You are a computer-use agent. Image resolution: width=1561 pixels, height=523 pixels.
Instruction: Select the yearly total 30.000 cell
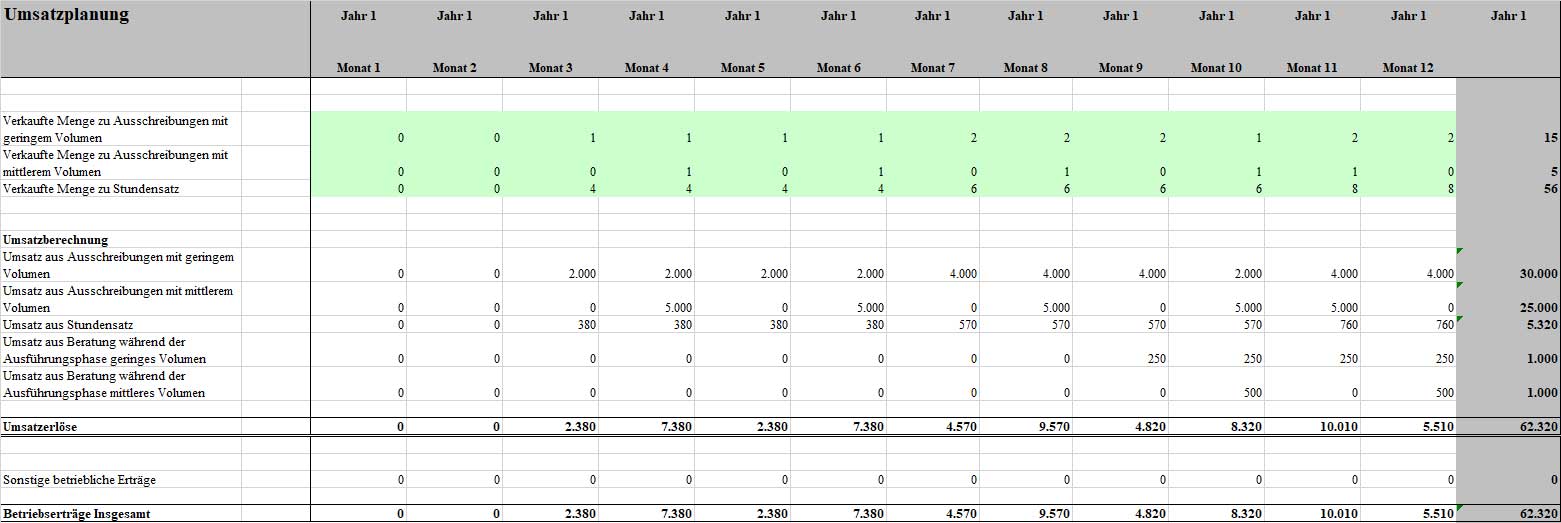click(x=1539, y=273)
